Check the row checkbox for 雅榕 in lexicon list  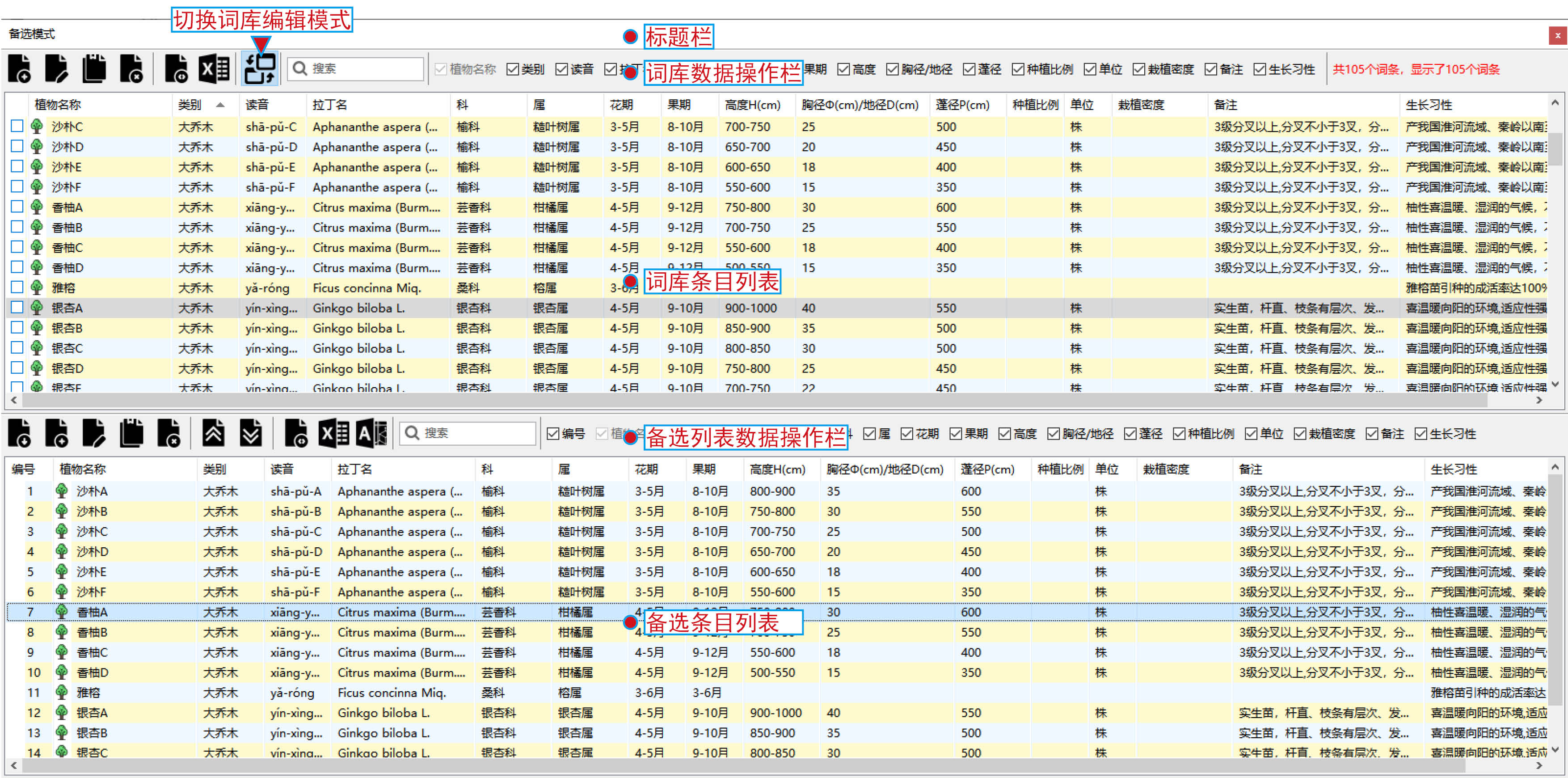(x=17, y=287)
